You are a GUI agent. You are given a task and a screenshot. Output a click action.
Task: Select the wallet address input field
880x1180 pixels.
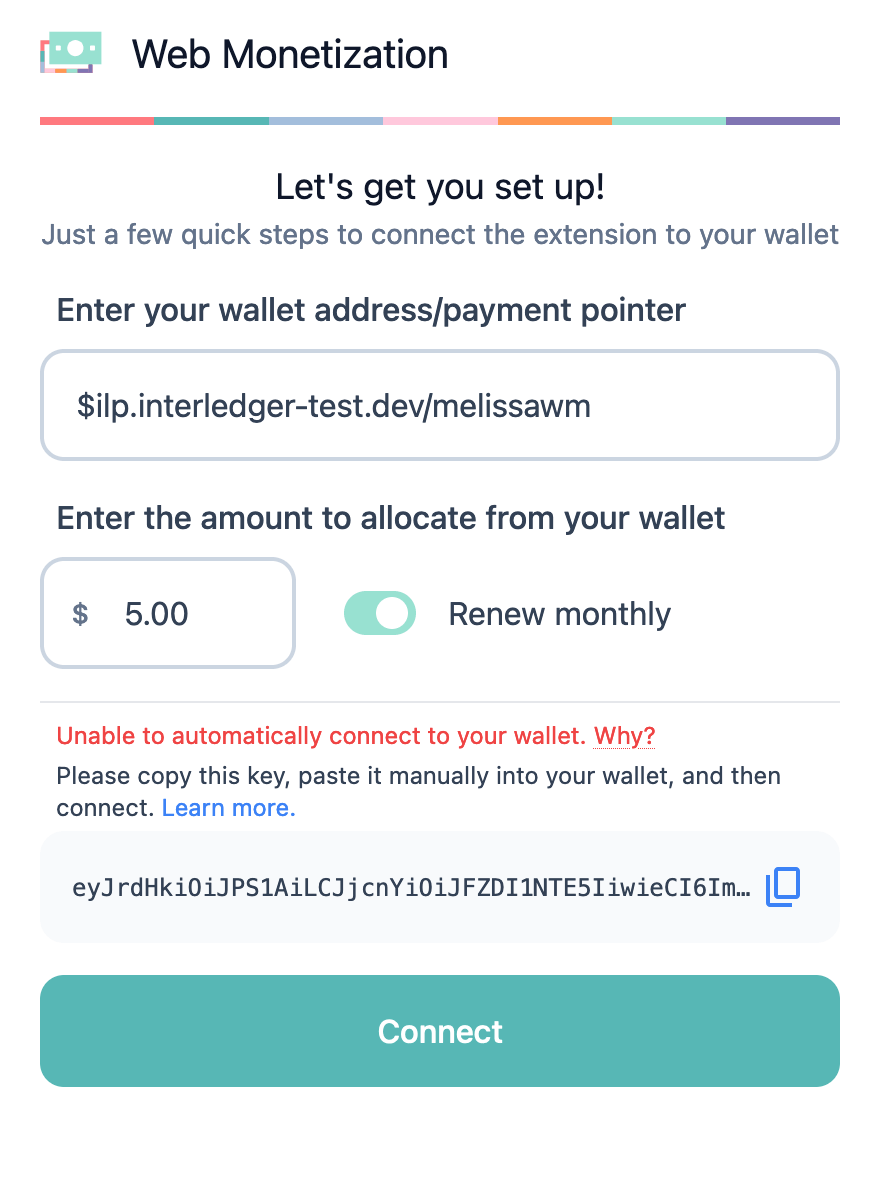click(x=440, y=404)
